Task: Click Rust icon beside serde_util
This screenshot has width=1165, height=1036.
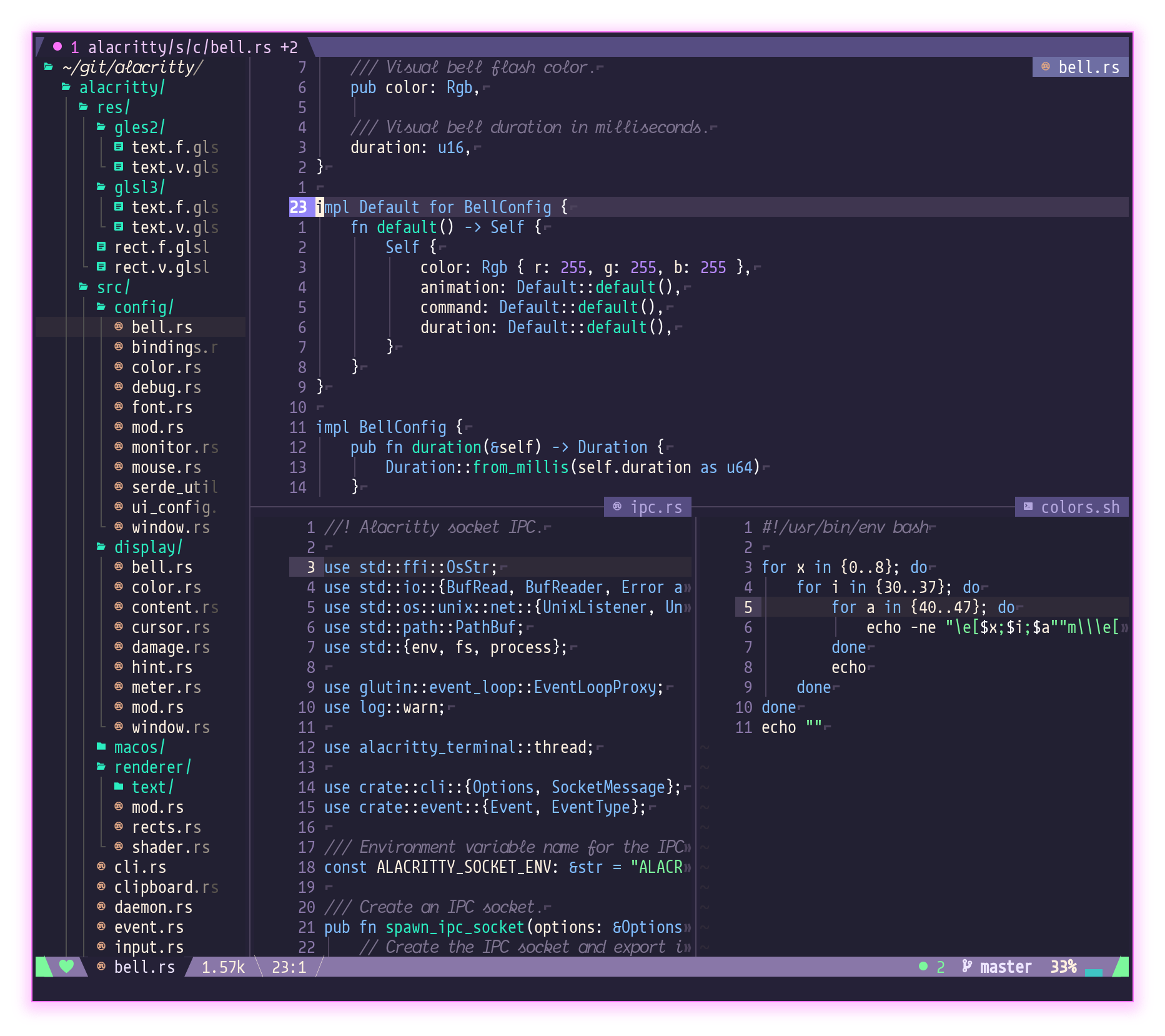Action: click(x=119, y=487)
